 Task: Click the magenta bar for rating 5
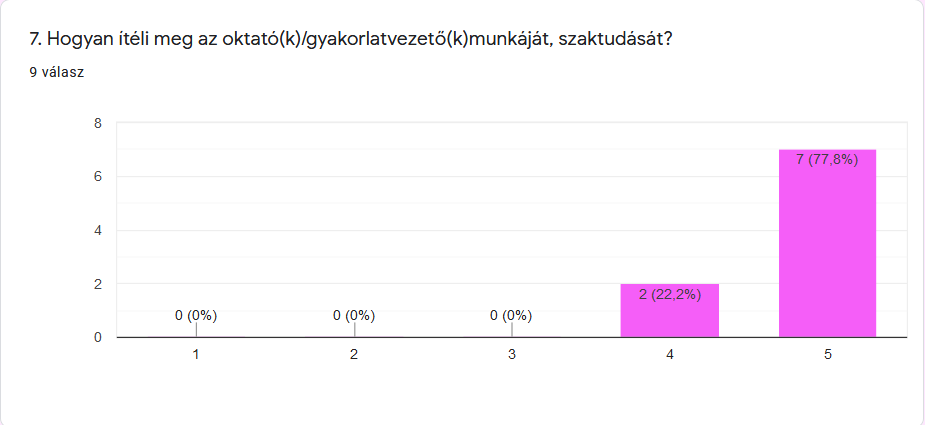[x=827, y=243]
